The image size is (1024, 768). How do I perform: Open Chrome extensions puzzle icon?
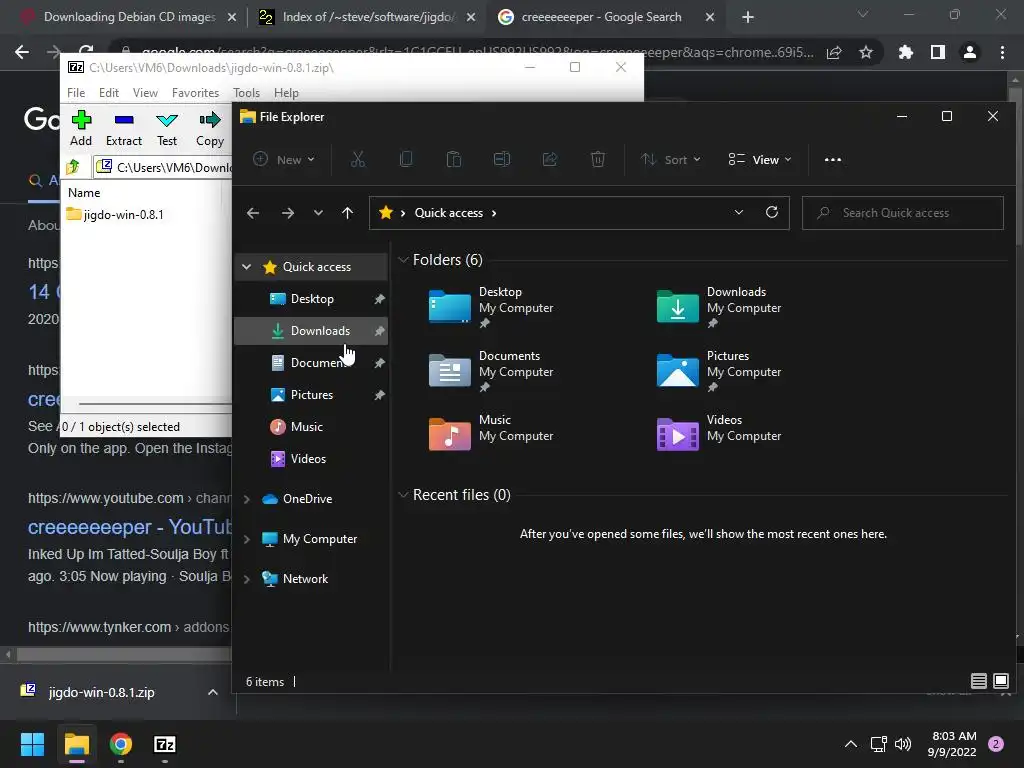point(905,52)
